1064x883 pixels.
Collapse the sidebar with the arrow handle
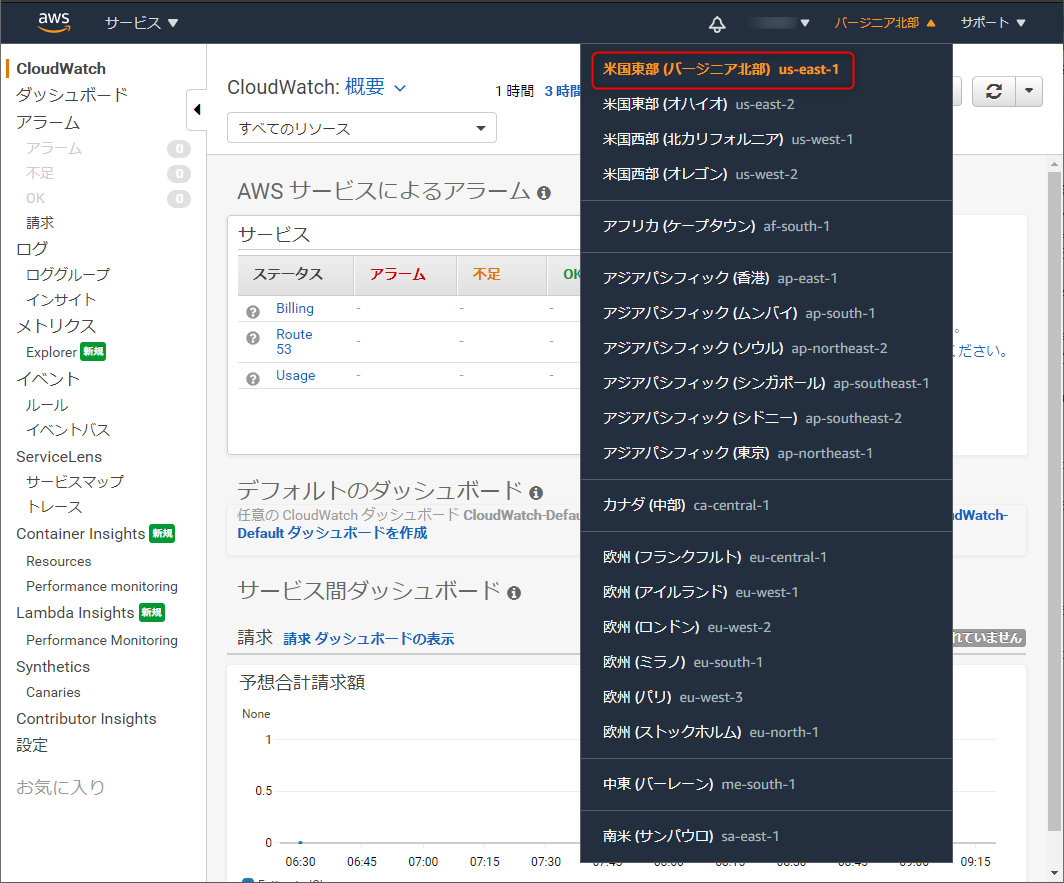click(197, 109)
